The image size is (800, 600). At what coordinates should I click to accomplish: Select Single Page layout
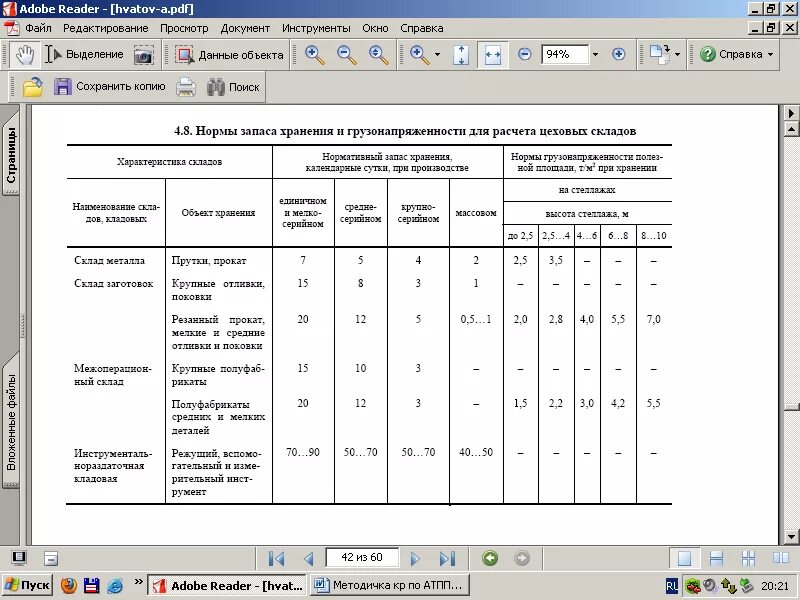coord(684,558)
